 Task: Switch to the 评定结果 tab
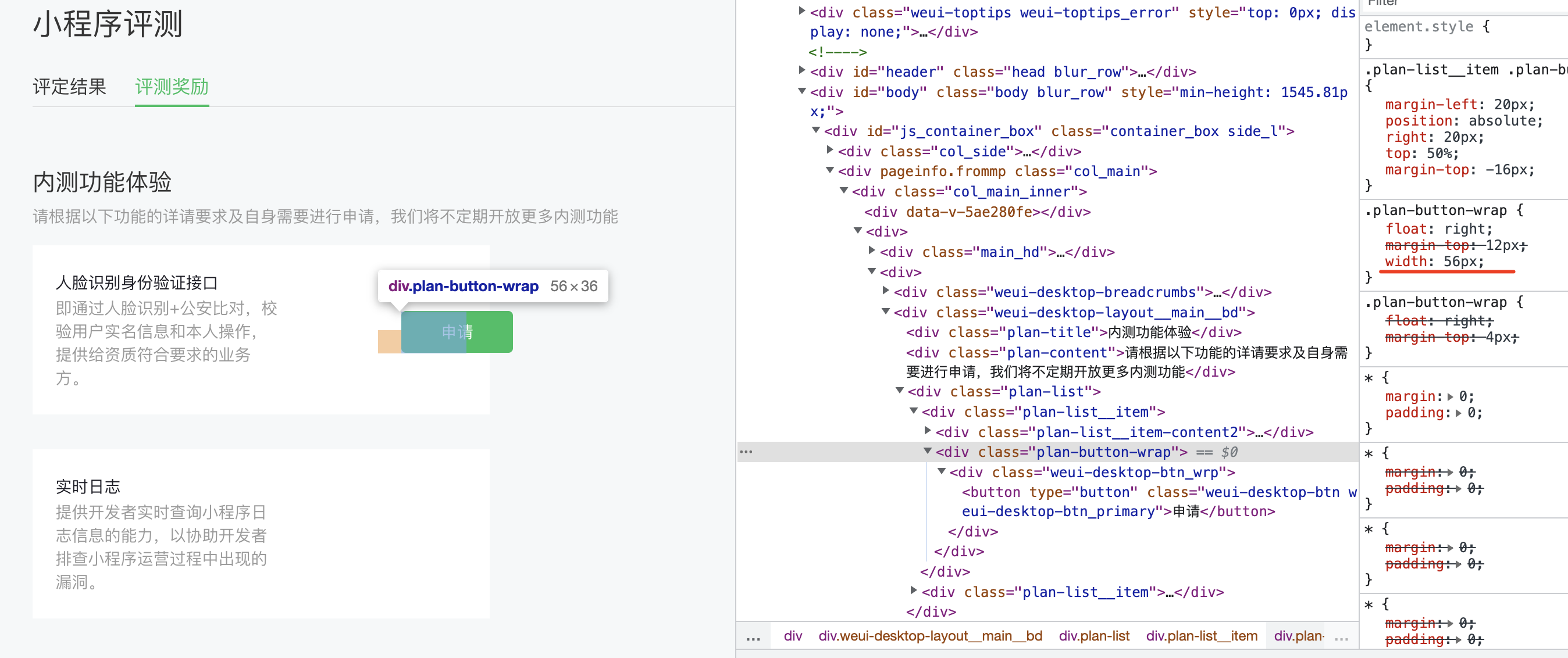[x=69, y=87]
